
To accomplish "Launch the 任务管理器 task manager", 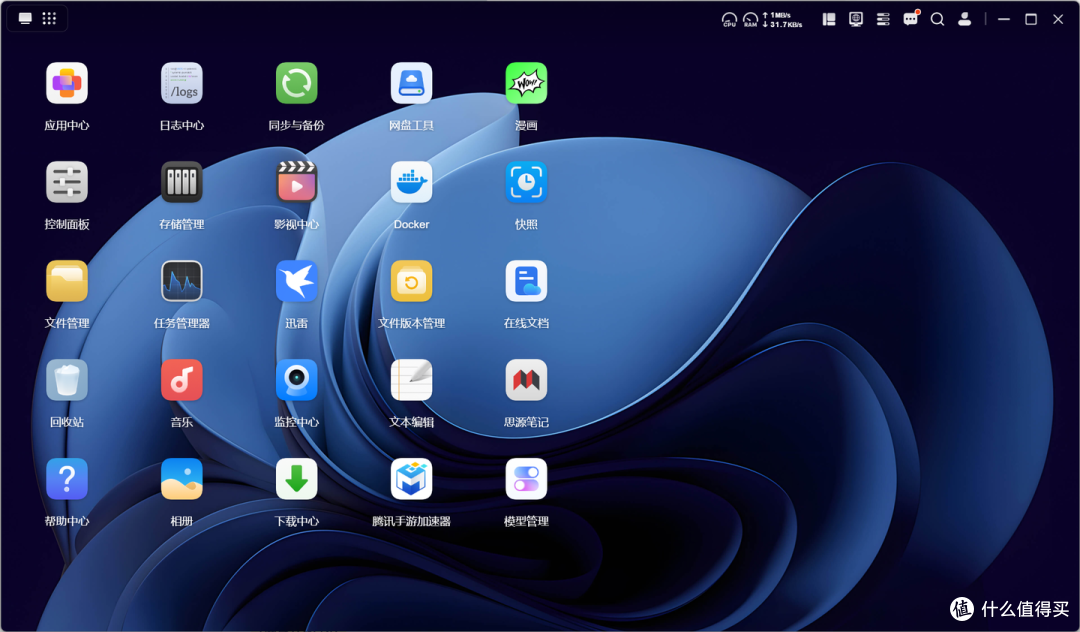I will 182,281.
